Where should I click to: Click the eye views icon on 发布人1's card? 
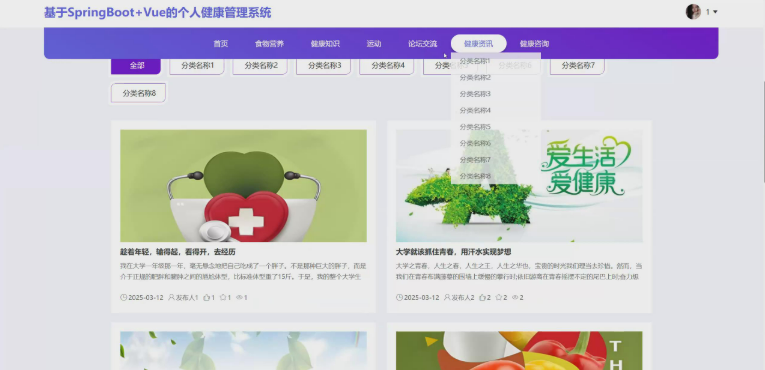coord(240,297)
